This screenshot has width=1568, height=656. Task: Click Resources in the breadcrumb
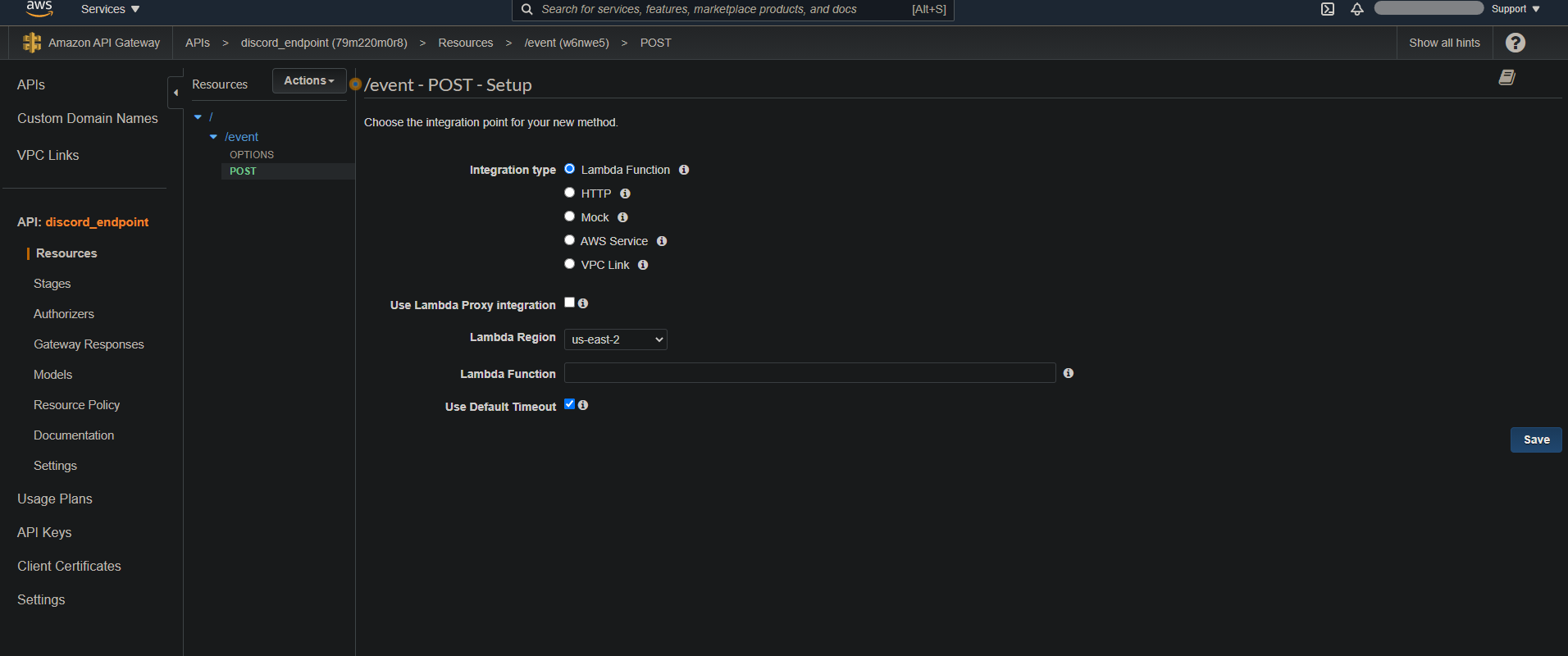pos(466,43)
